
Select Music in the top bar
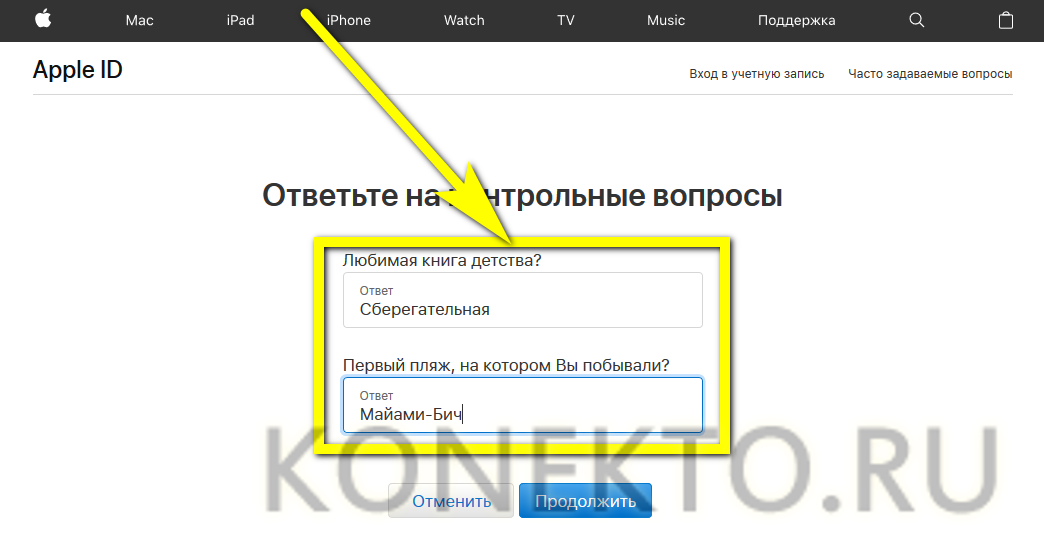[666, 20]
